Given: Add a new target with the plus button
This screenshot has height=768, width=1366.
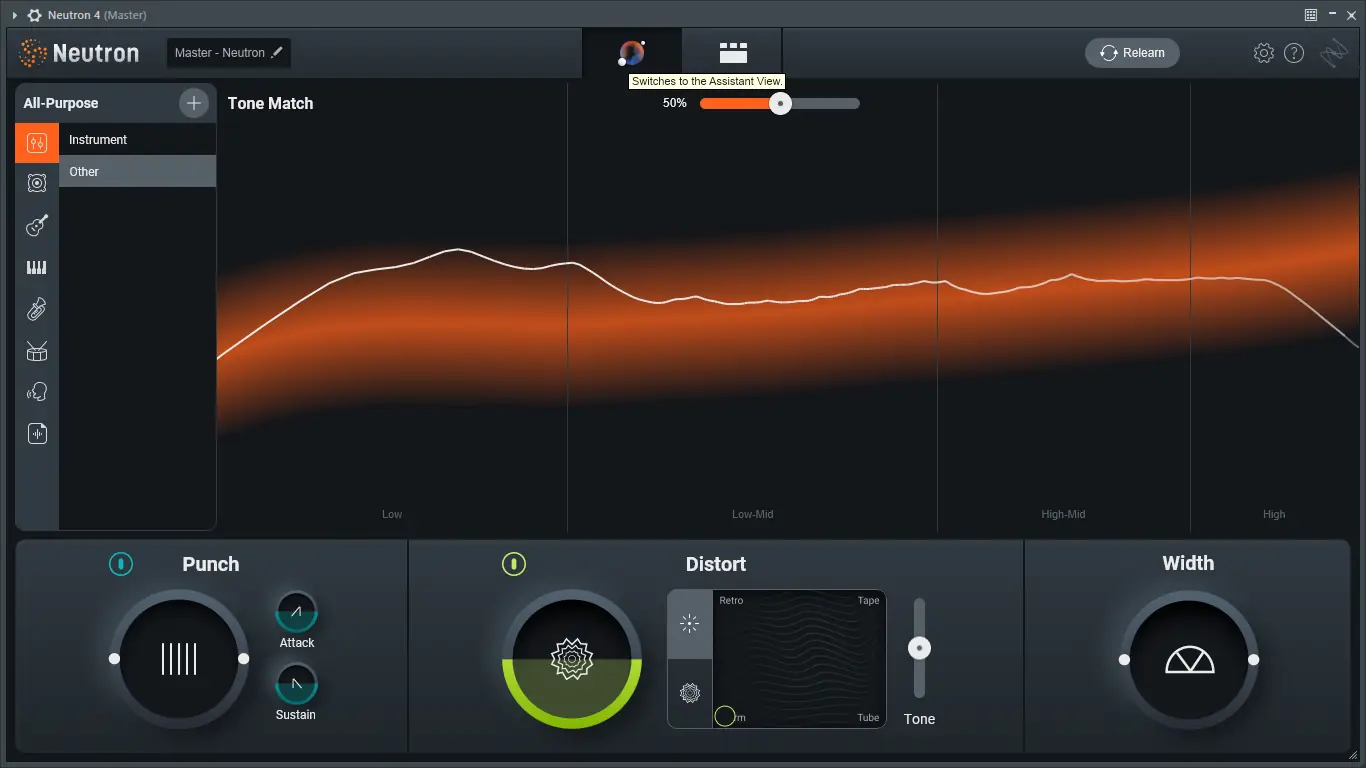Looking at the screenshot, I should pyautogui.click(x=193, y=103).
